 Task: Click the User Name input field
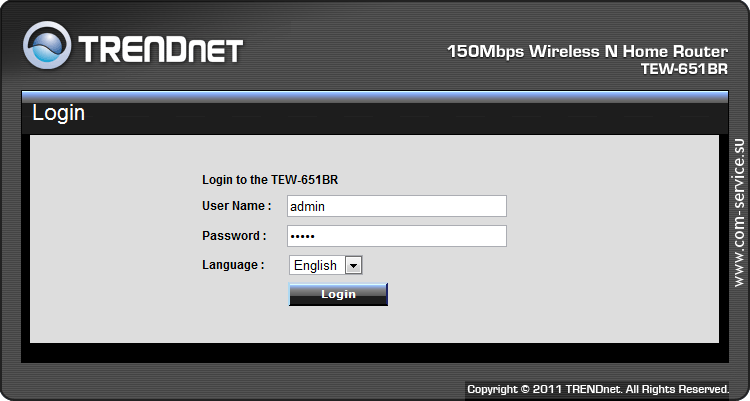tap(397, 206)
